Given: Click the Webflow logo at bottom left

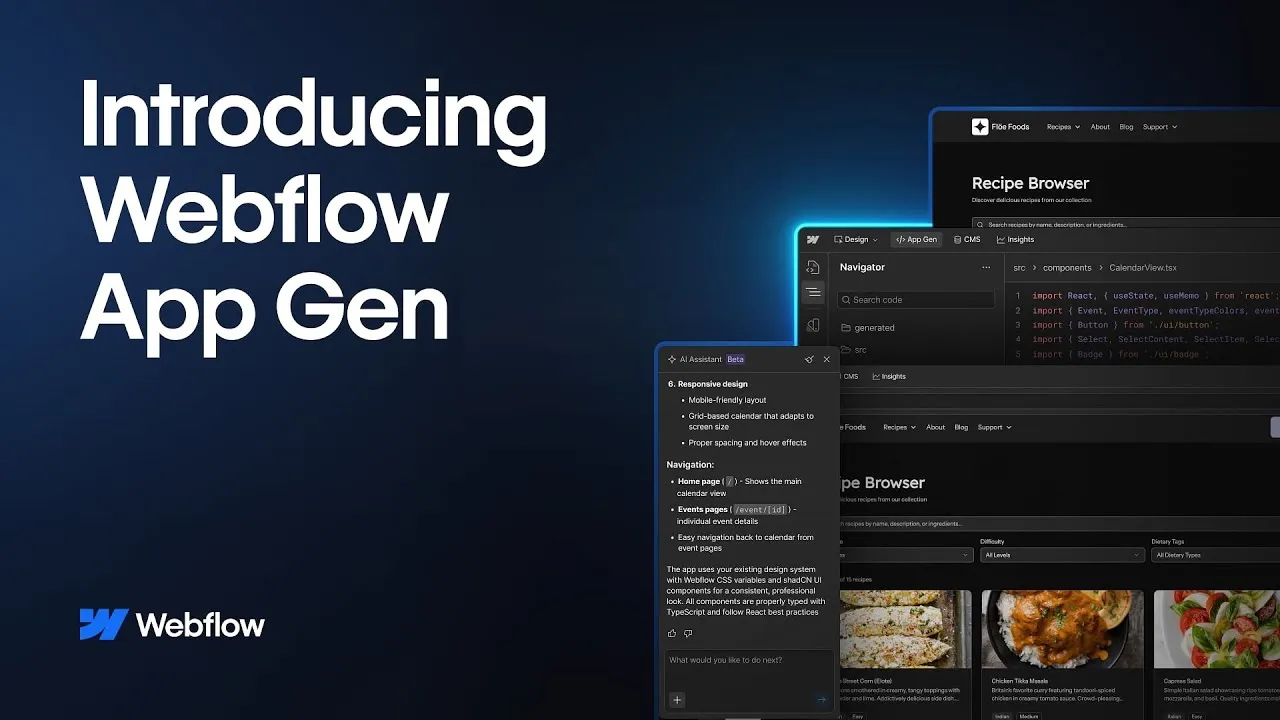Looking at the screenshot, I should click(x=172, y=625).
